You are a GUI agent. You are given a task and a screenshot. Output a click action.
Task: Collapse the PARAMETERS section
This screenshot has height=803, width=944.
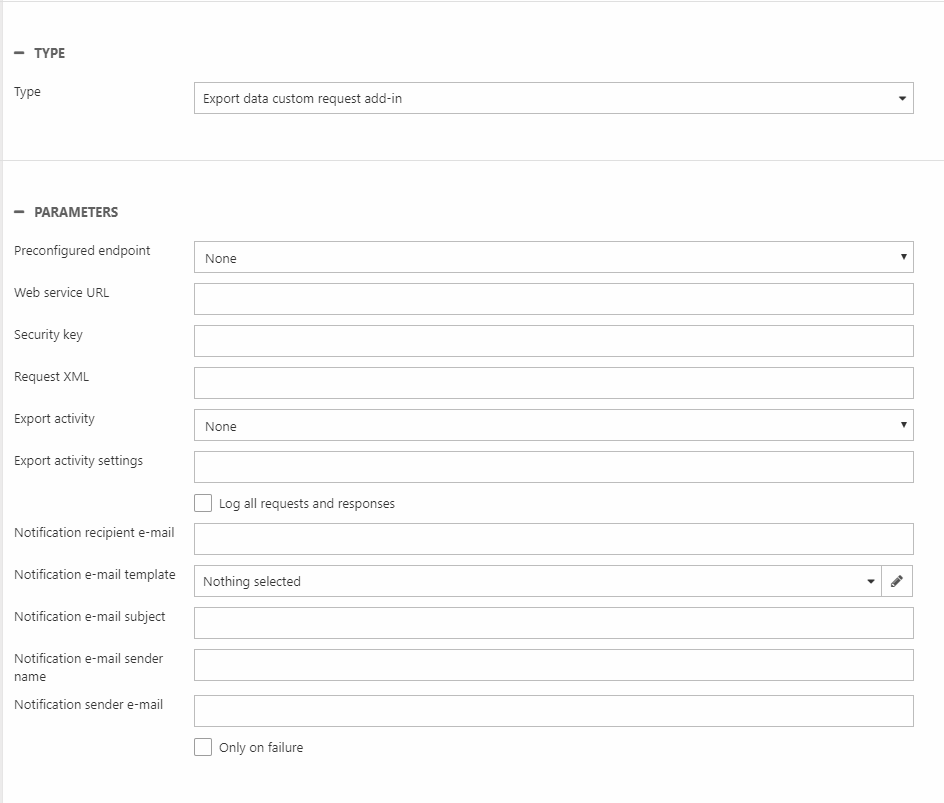(20, 212)
